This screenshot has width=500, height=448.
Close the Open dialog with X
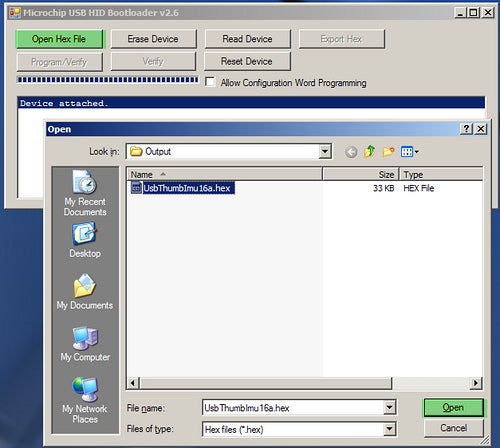pyautogui.click(x=481, y=129)
